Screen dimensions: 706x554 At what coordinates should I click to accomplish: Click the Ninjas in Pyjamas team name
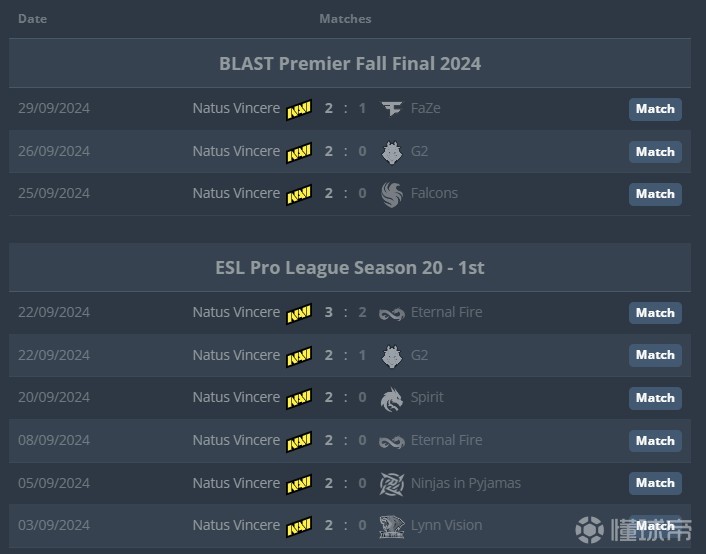tap(465, 483)
